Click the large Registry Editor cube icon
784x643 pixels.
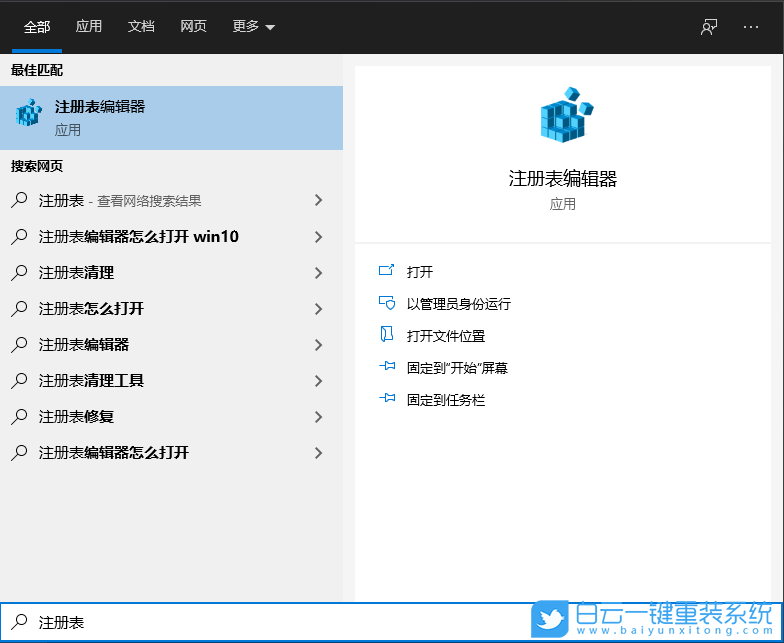click(566, 115)
